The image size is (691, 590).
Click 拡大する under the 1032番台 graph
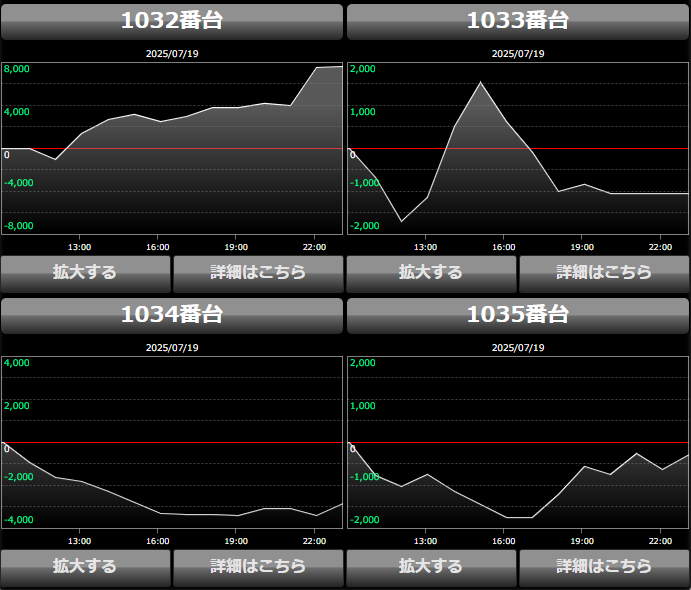click(x=85, y=274)
